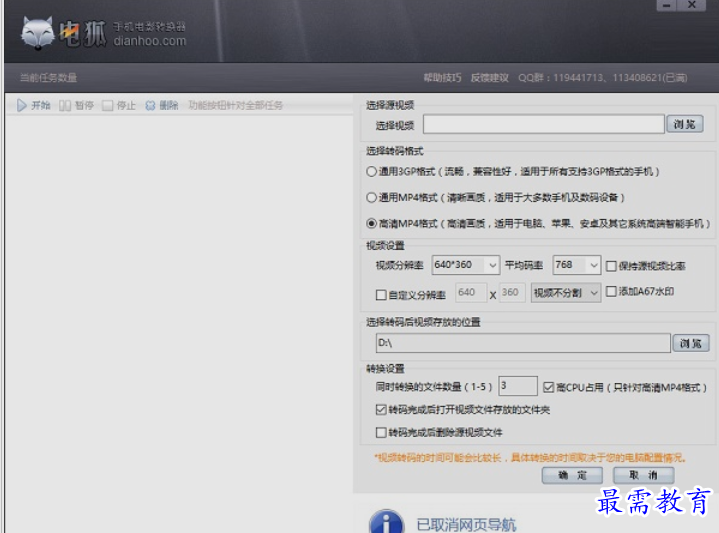
Task: Click the 电狐 fox logo
Action: [x=38, y=33]
